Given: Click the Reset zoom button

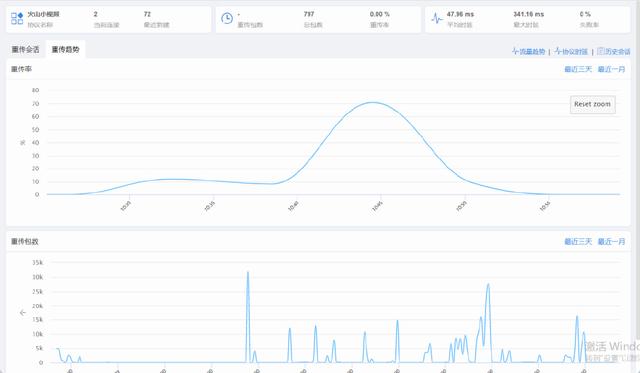Looking at the screenshot, I should click(593, 104).
